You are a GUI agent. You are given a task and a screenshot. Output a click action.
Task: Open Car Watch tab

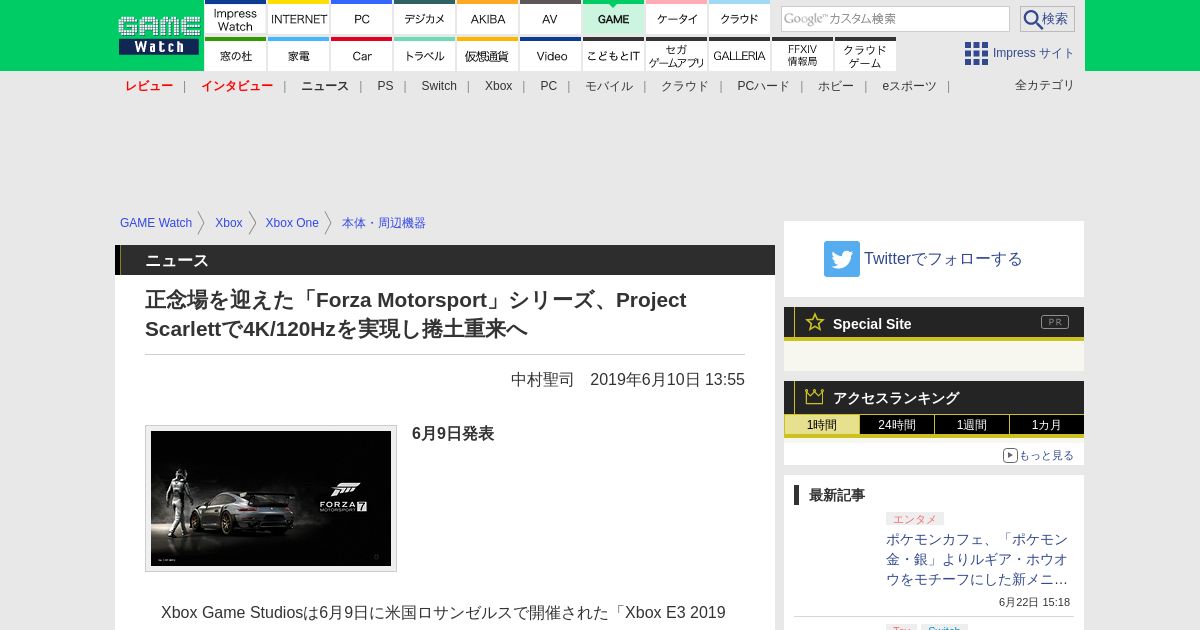click(362, 54)
